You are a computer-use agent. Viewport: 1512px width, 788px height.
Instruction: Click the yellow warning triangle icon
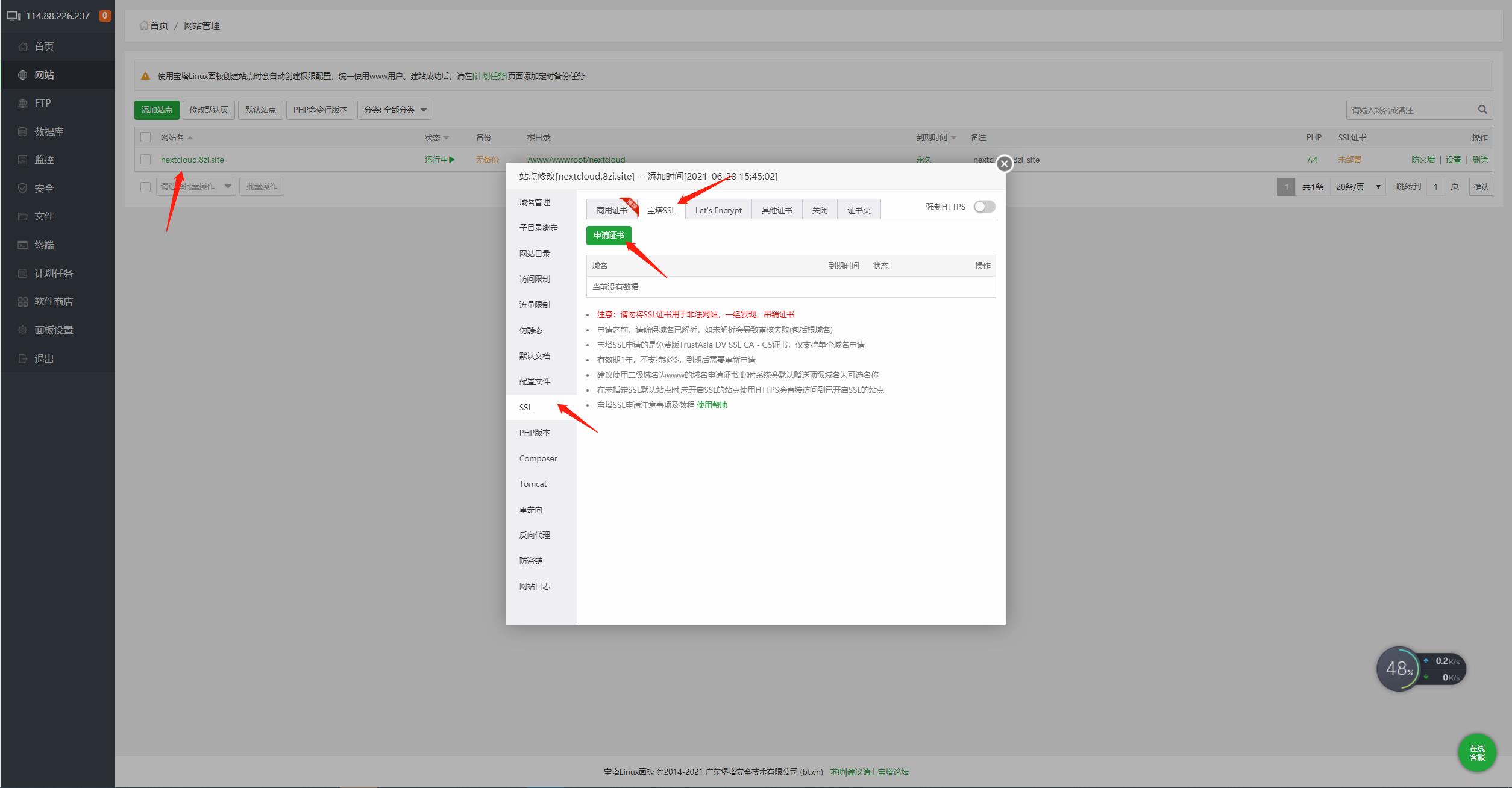coord(145,76)
